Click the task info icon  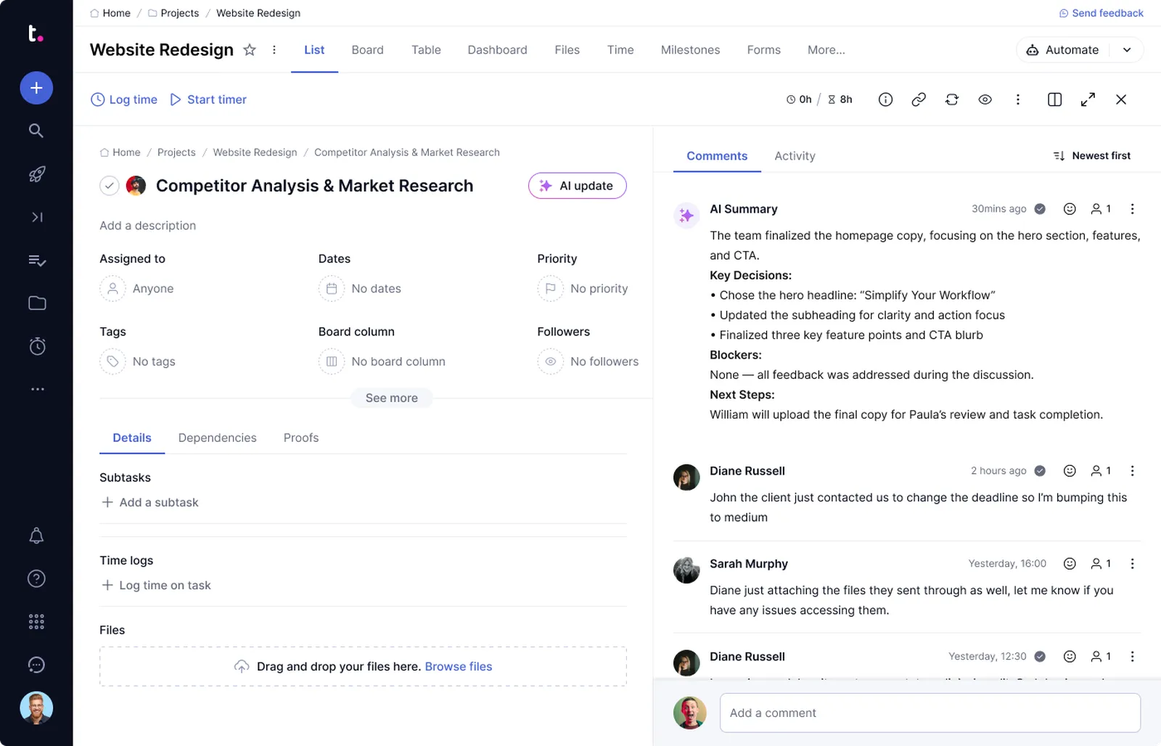885,100
